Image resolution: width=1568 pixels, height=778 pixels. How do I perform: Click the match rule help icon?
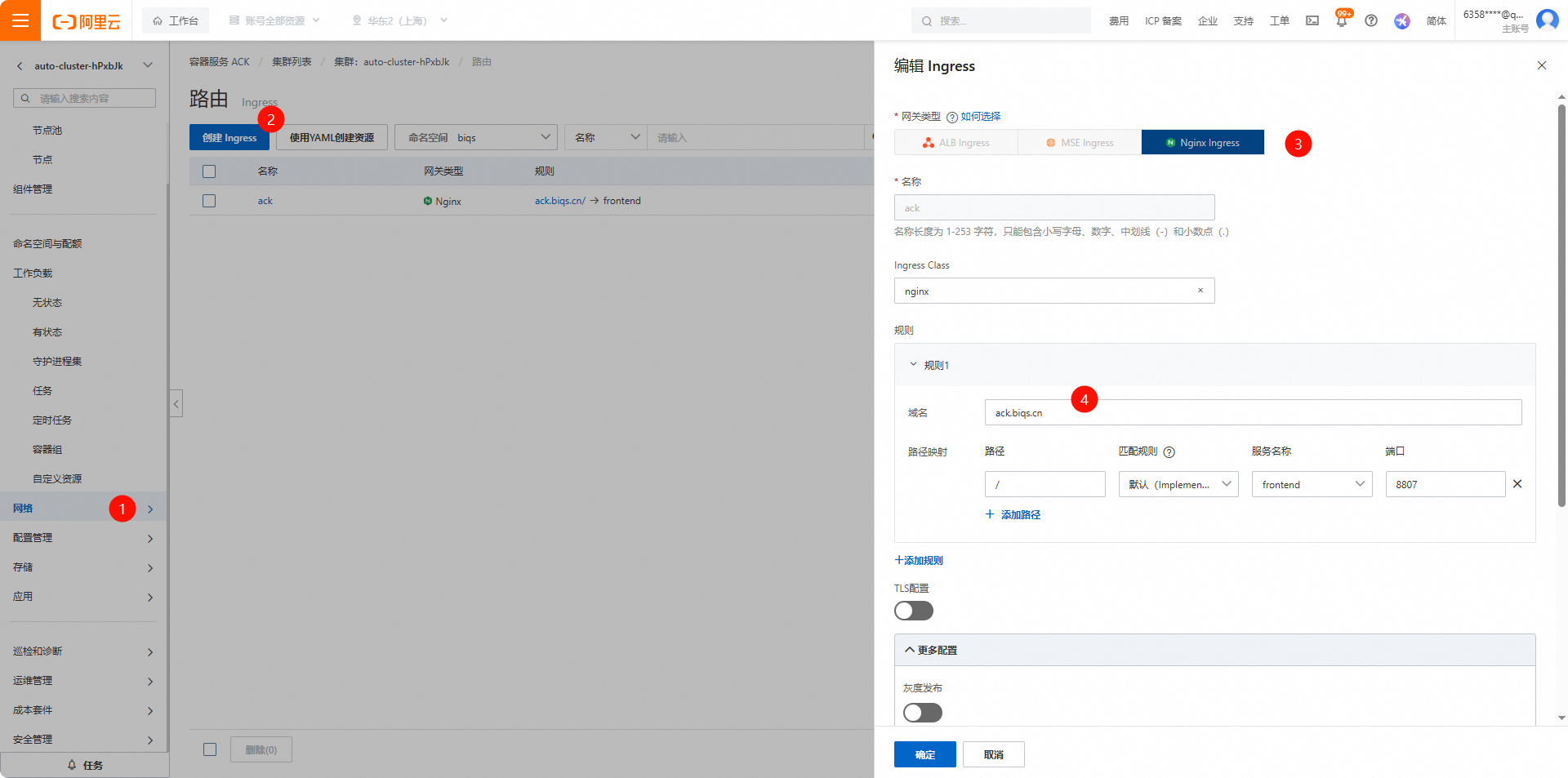(1169, 452)
